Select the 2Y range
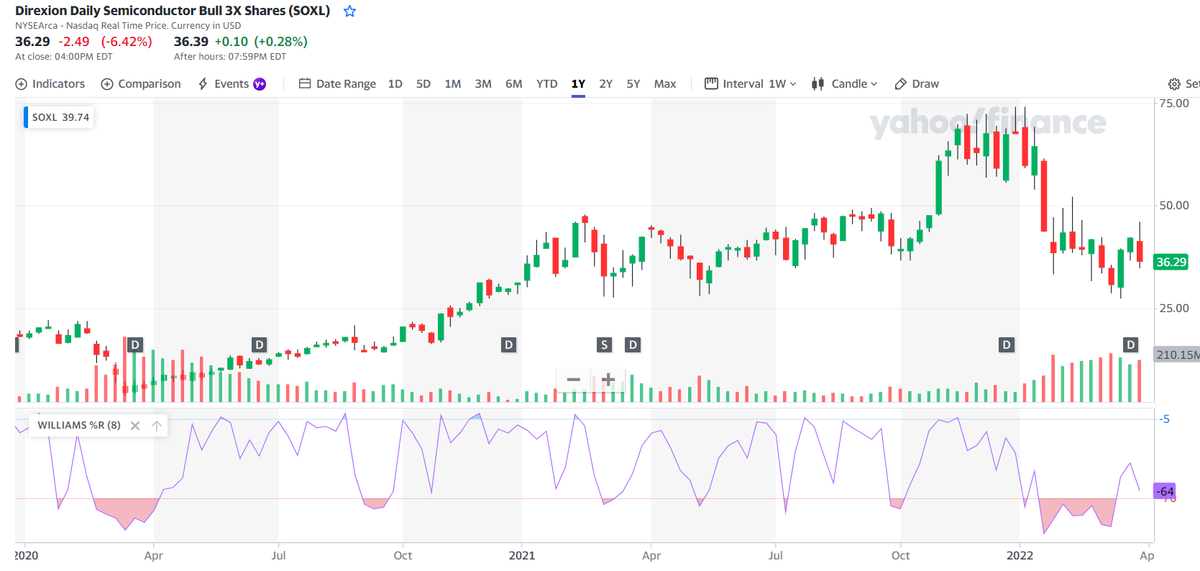The width and height of the screenshot is (1200, 571). [x=606, y=84]
